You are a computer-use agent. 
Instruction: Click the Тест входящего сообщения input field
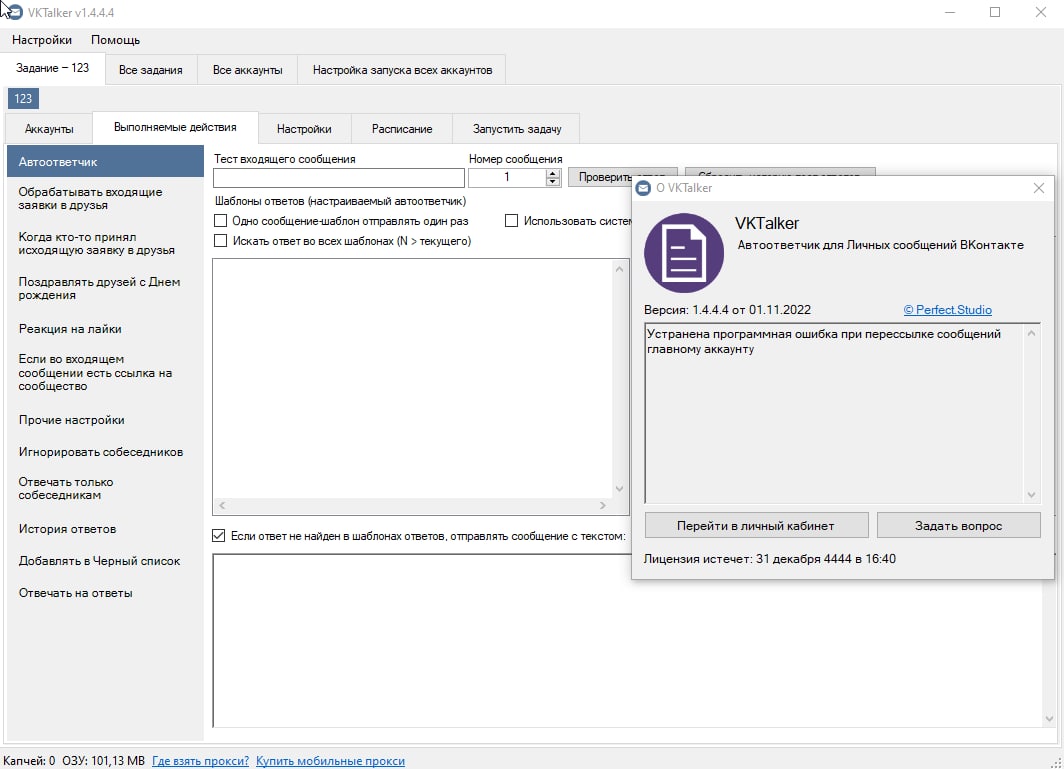pyautogui.click(x=339, y=177)
